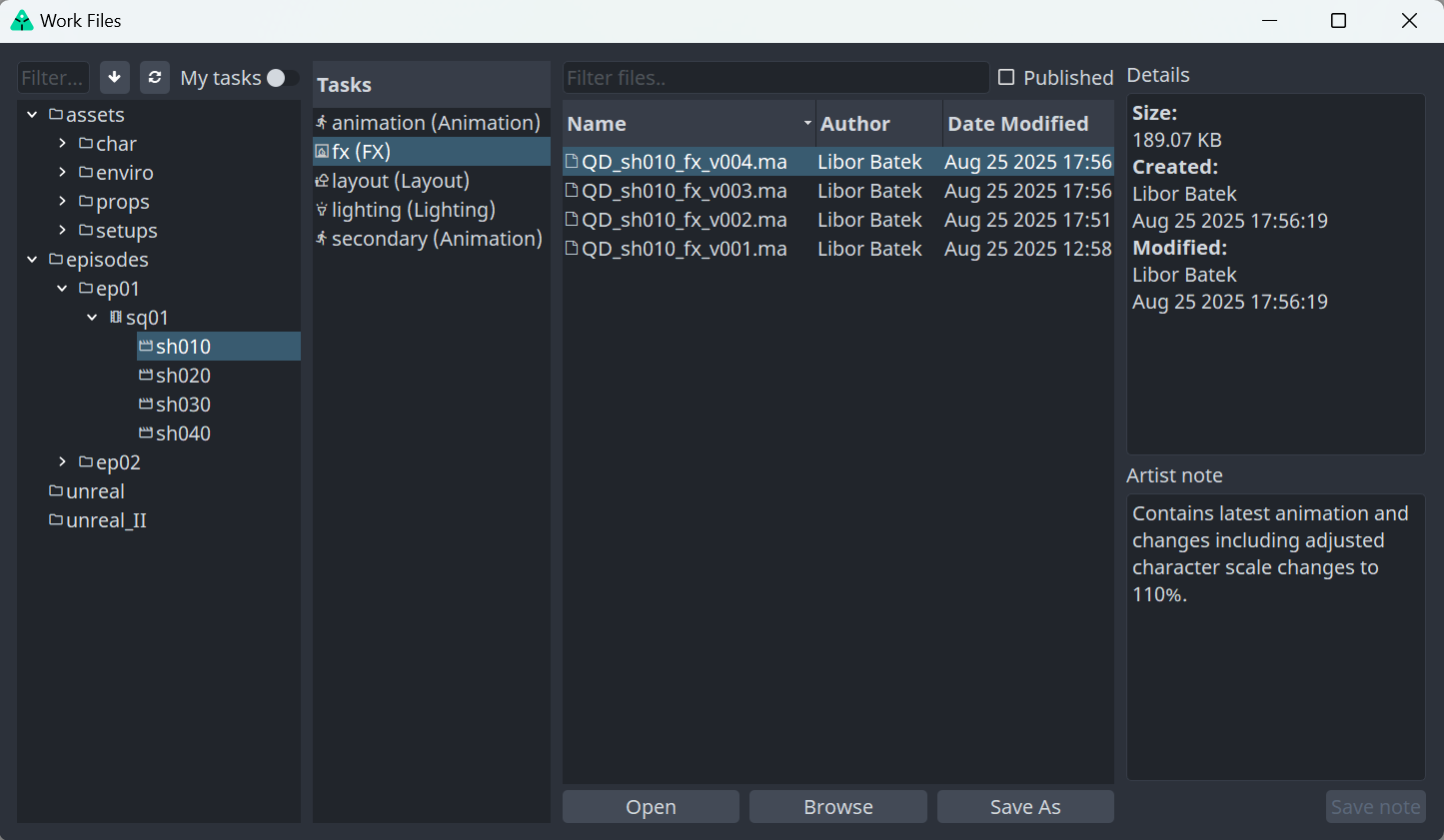Click the Filter files input field

pyautogui.click(x=774, y=78)
